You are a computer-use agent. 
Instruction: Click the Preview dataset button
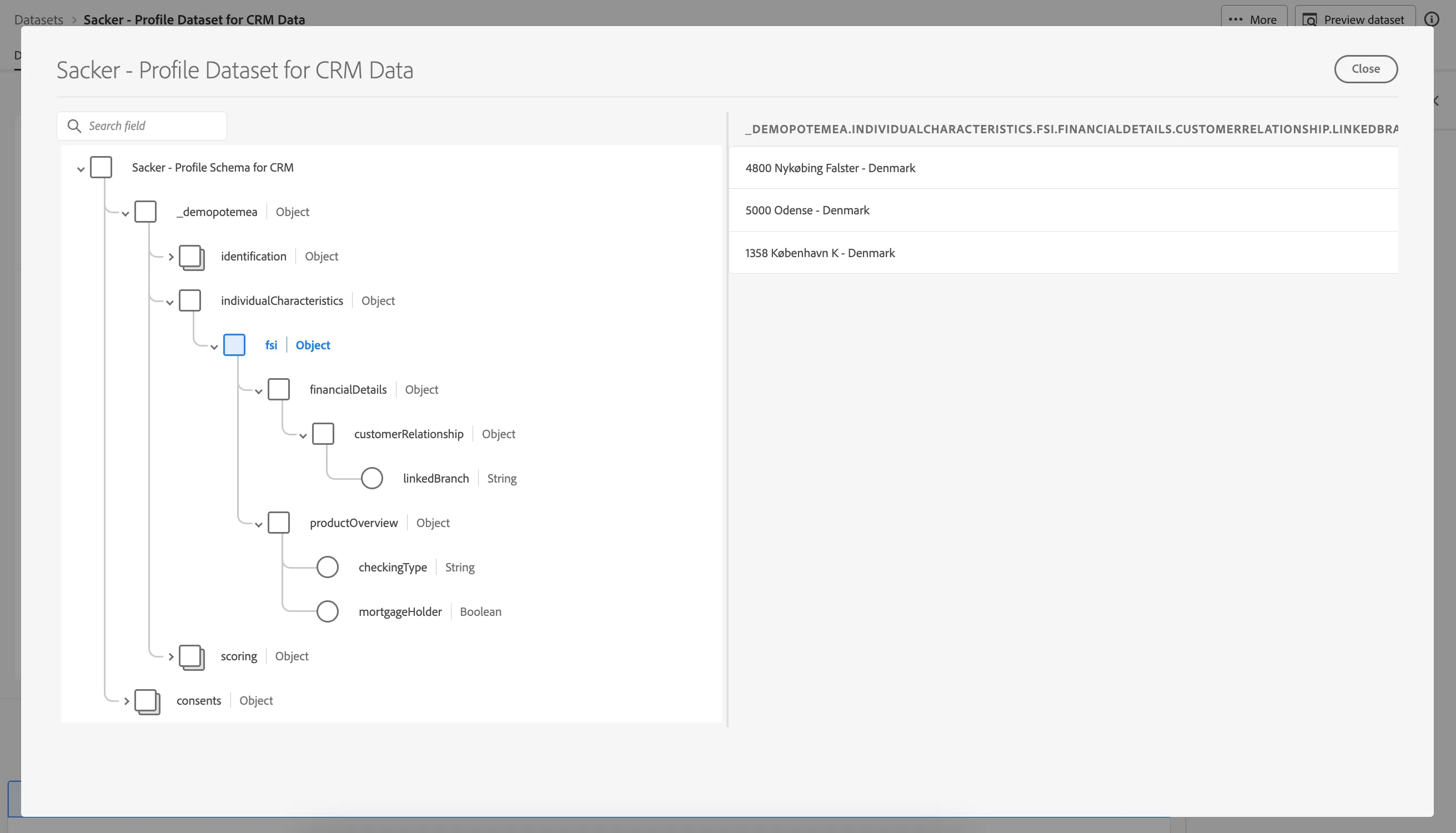(1354, 19)
